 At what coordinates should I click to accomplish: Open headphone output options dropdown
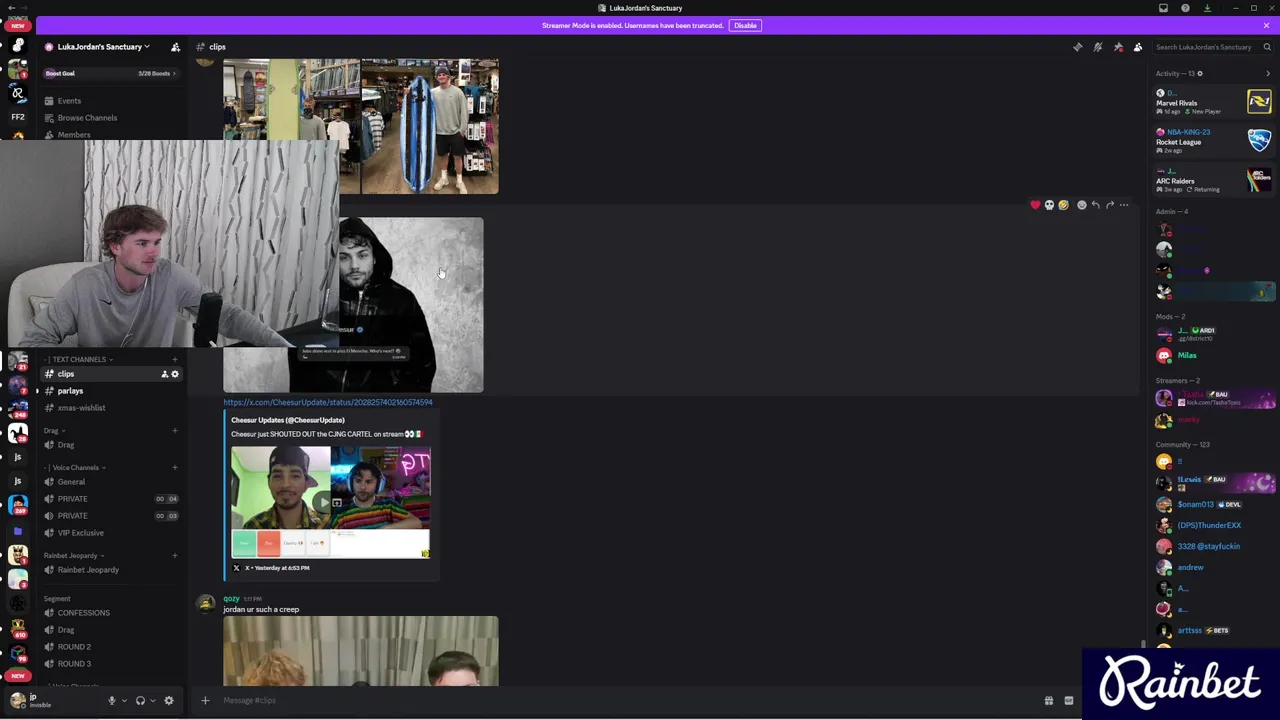[x=152, y=701]
